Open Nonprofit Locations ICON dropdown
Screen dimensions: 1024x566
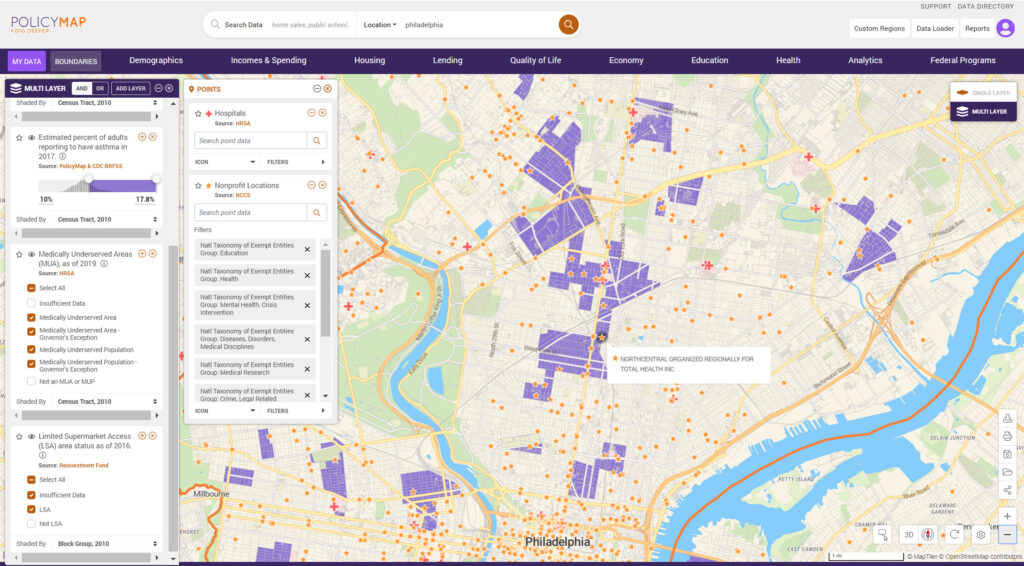click(x=225, y=411)
